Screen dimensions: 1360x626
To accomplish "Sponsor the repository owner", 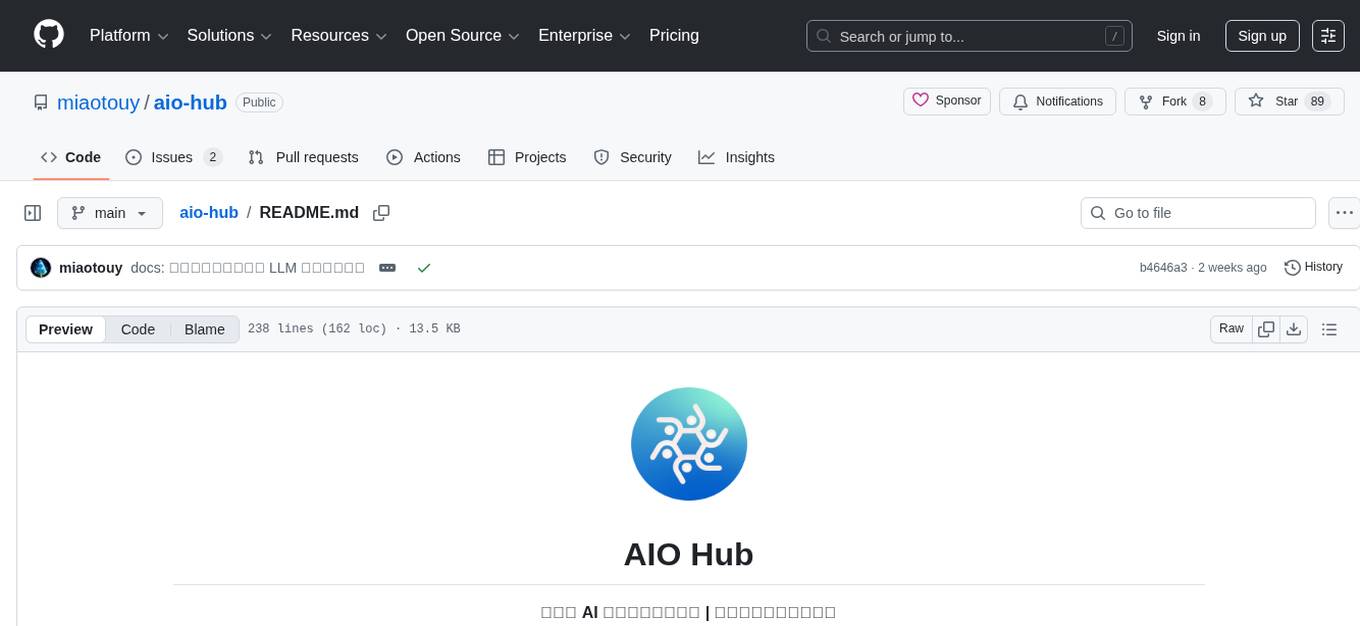I will tap(946, 100).
